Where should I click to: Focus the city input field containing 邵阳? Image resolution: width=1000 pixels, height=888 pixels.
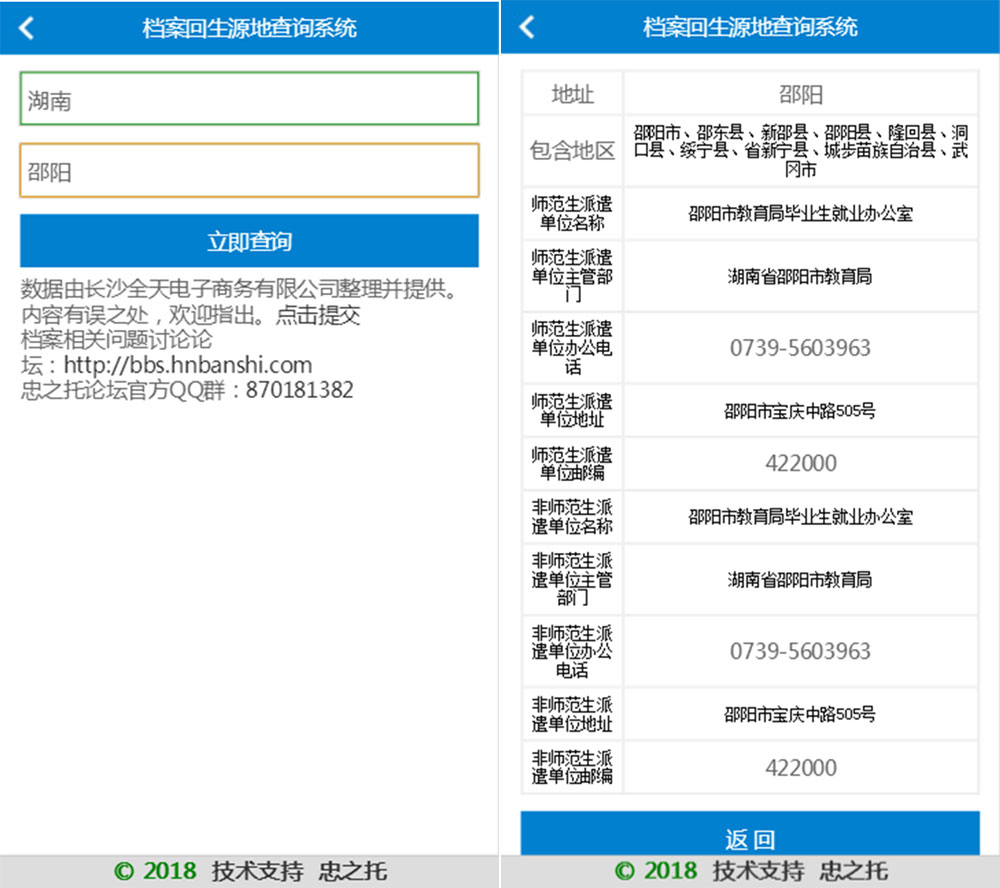(x=249, y=171)
